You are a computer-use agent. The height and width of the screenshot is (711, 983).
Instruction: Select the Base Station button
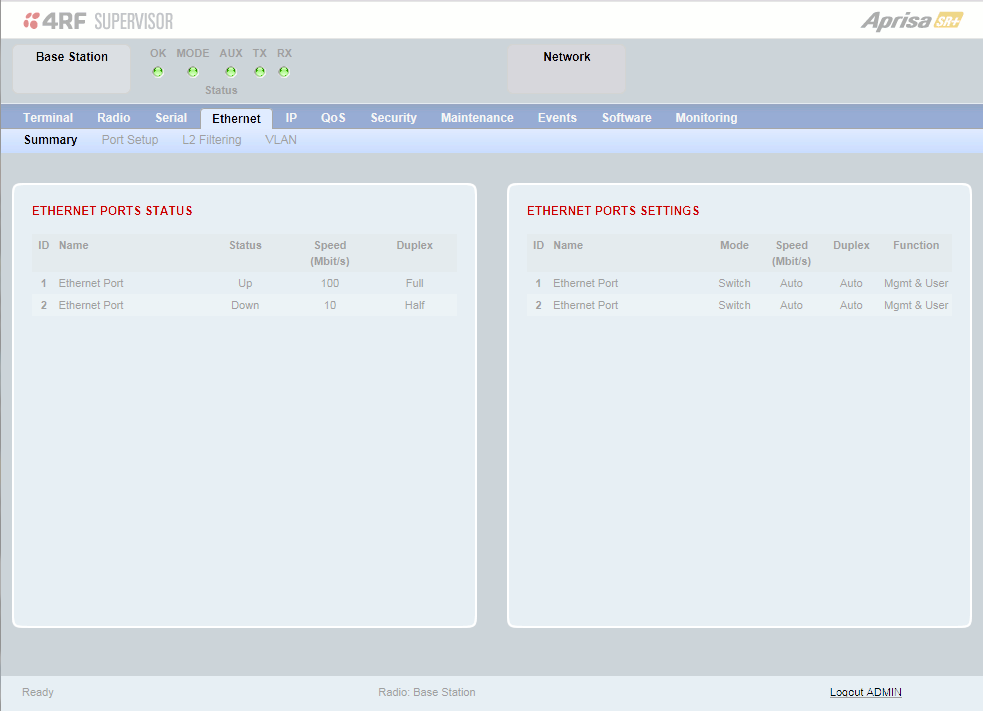coord(71,68)
